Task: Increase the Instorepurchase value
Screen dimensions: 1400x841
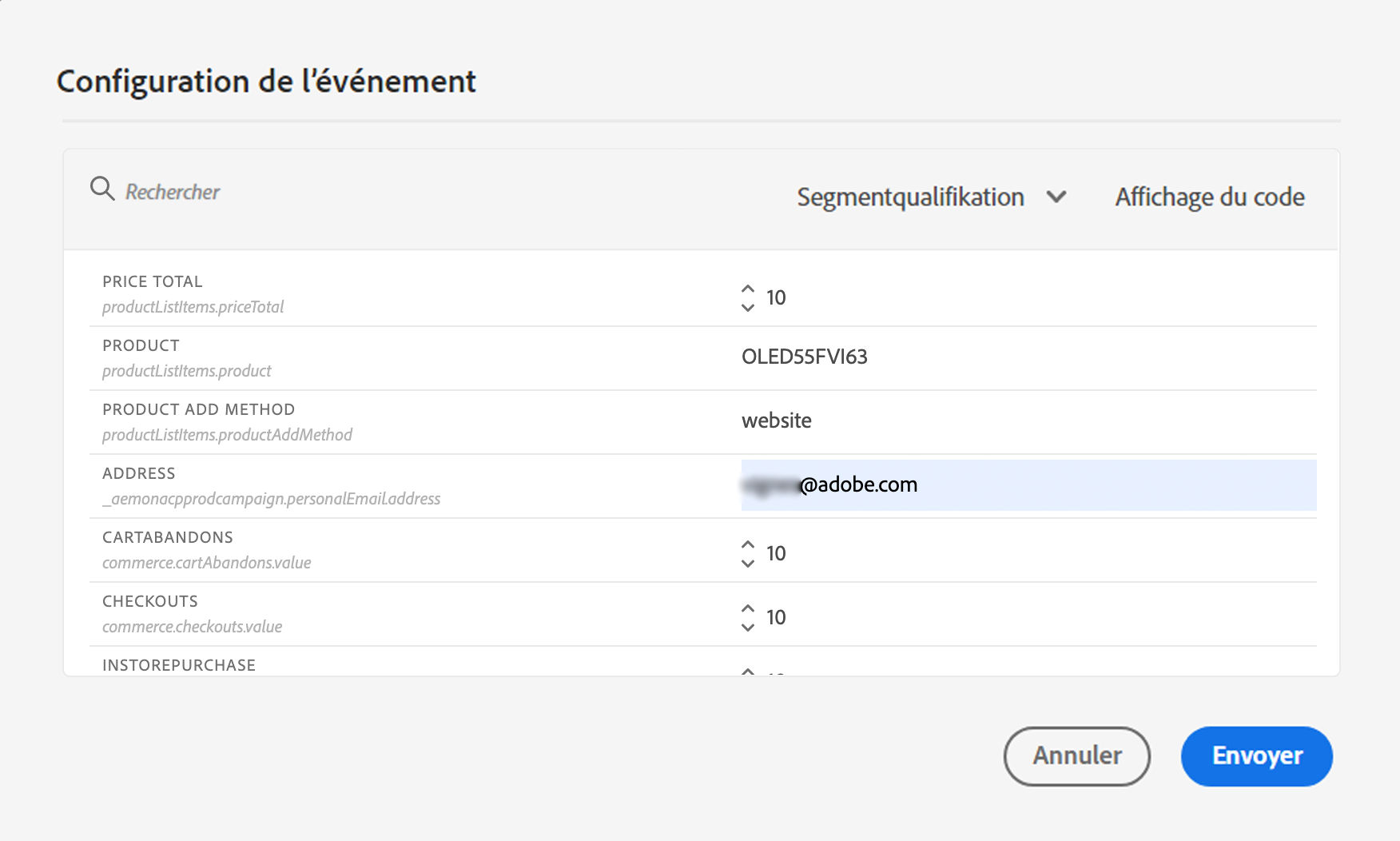Action: [x=748, y=672]
